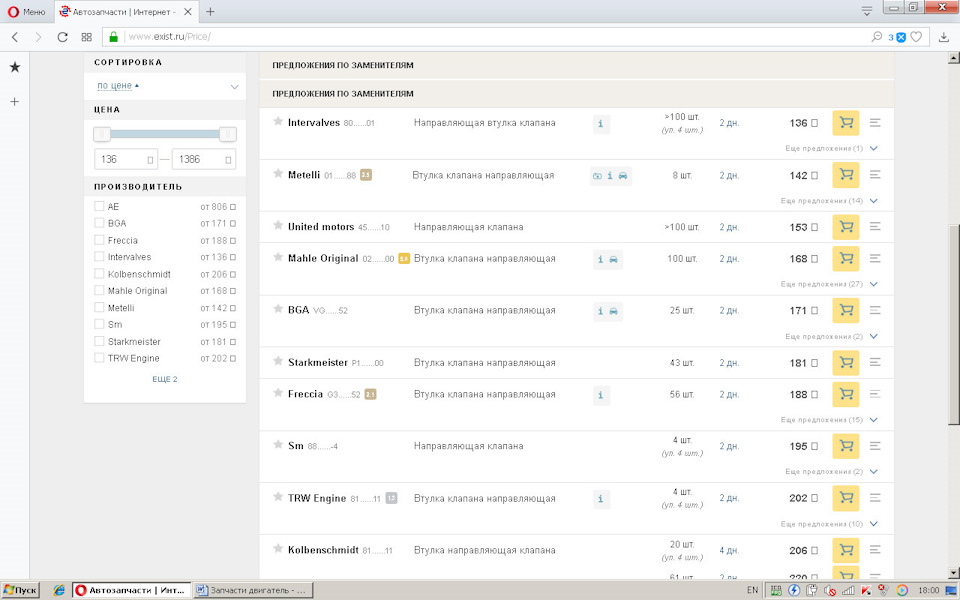Tick the Kolbenschmidt manufacturer checkbox
Viewport: 960px width, 600px height.
click(x=99, y=274)
